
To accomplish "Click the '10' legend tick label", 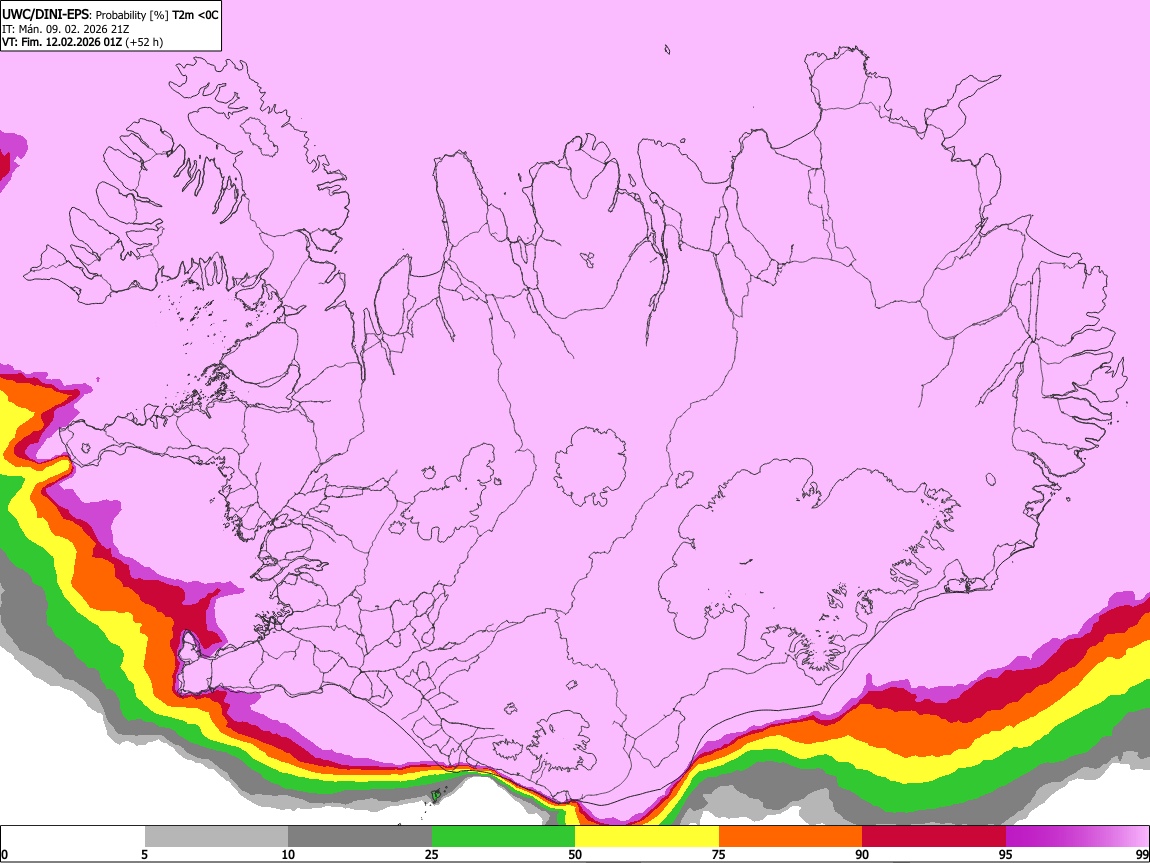I will coord(288,855).
